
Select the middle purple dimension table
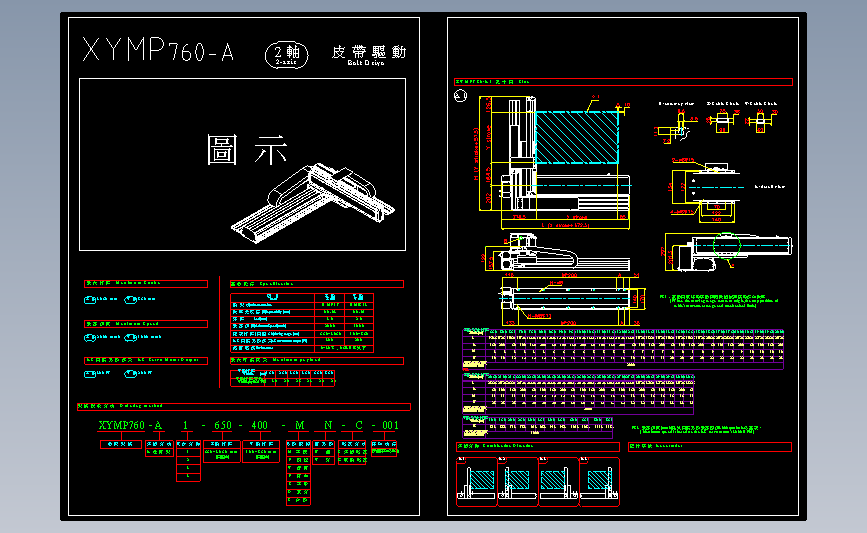578,394
